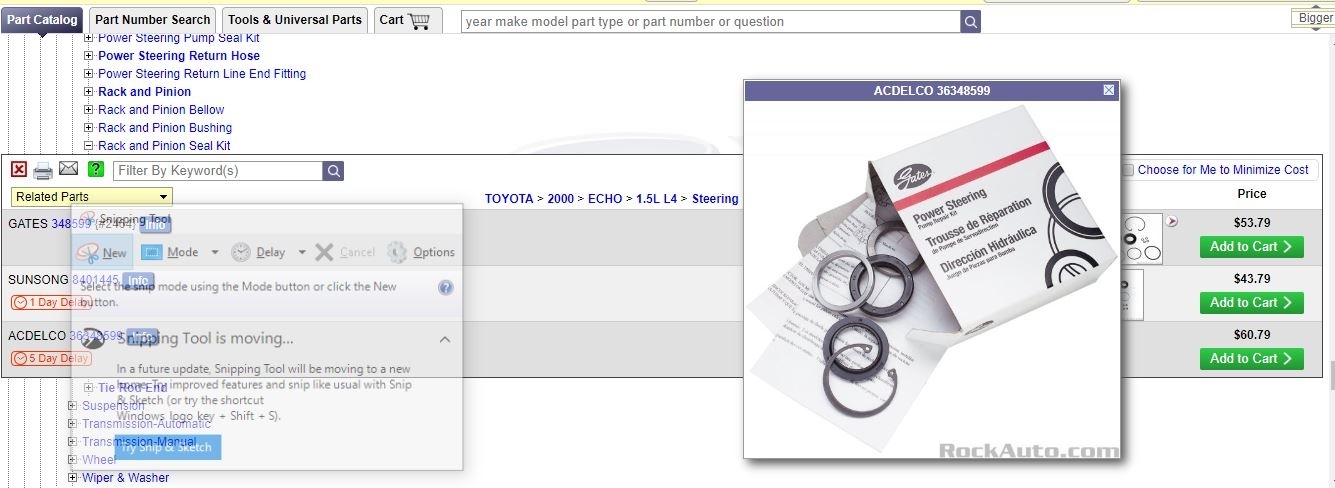
Task: Click the keyword filter magnifier icon
Action: click(x=333, y=170)
